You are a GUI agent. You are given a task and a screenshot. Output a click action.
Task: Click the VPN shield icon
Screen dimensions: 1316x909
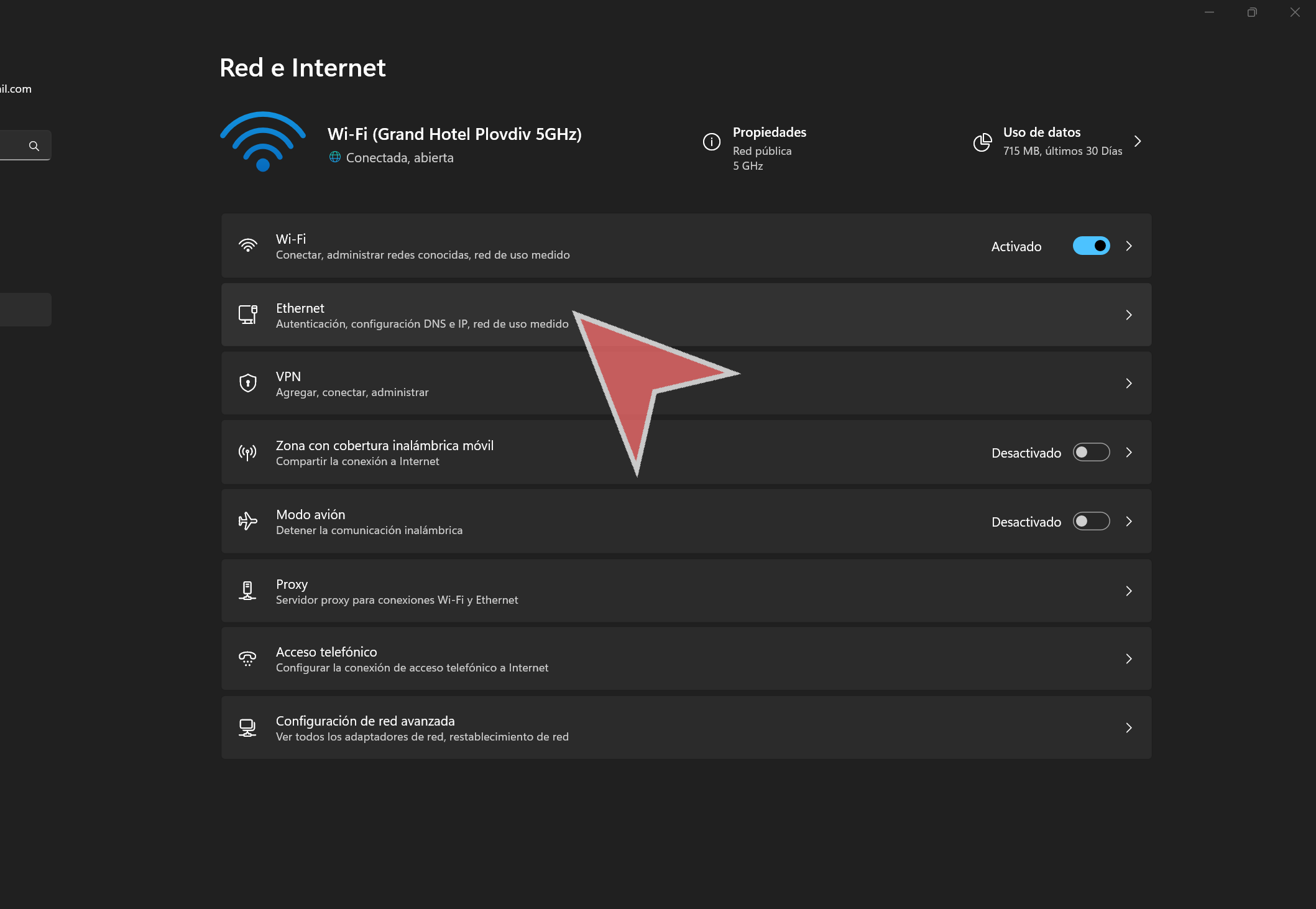pos(248,383)
